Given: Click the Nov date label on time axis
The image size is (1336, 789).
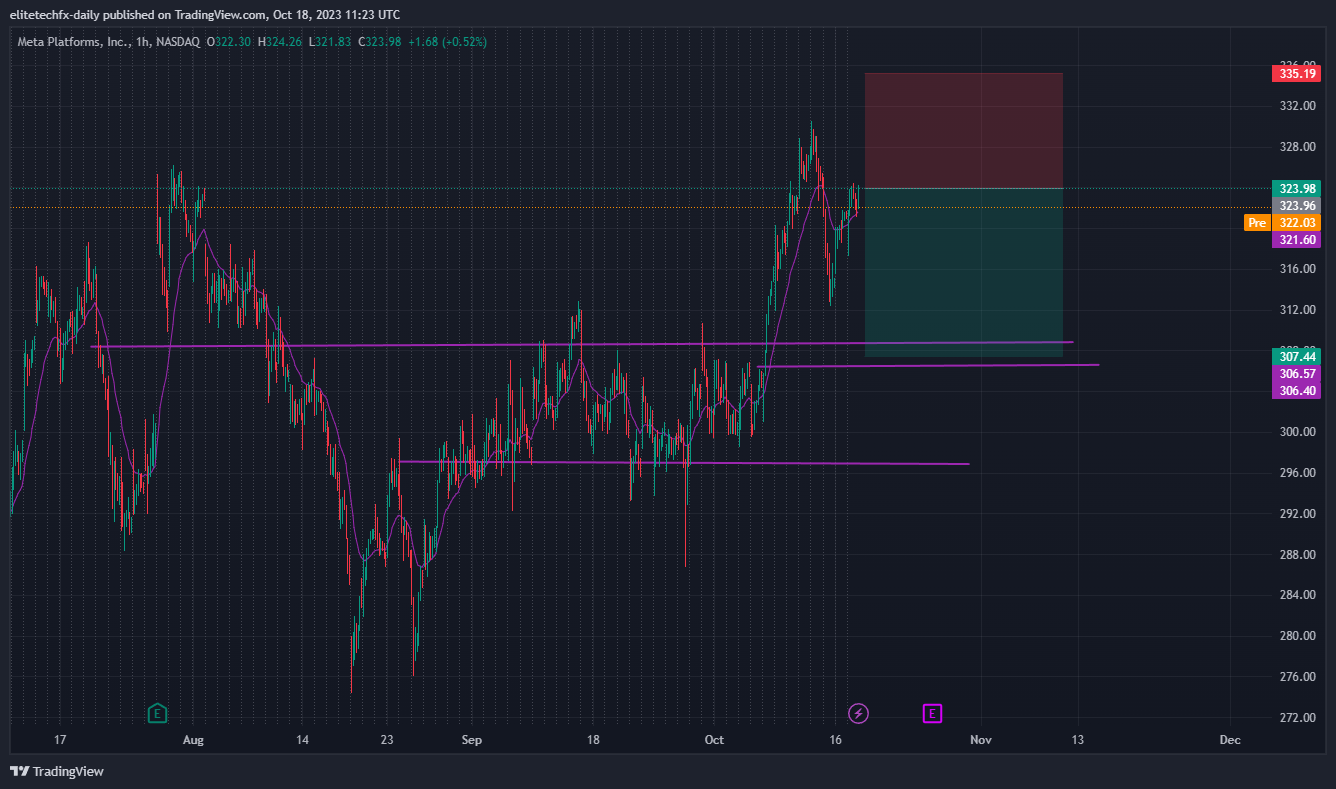Looking at the screenshot, I should point(981,740).
